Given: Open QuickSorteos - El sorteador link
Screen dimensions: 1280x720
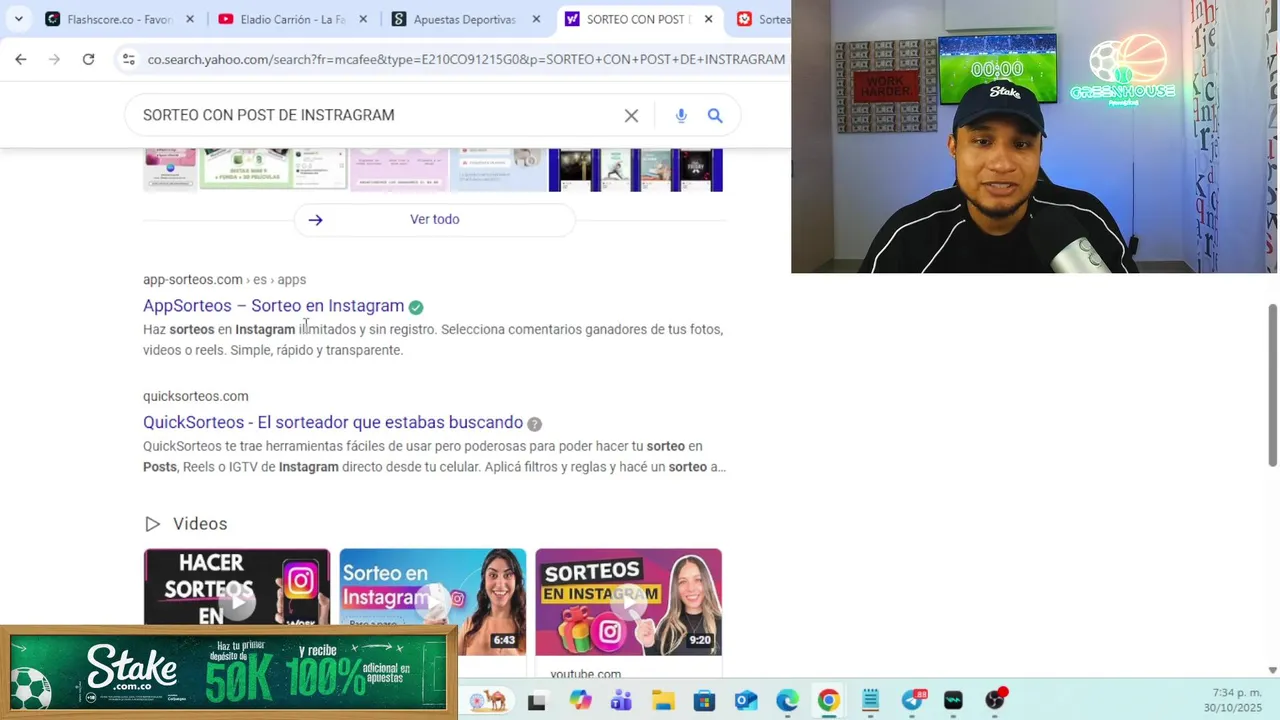Looking at the screenshot, I should click(x=333, y=423).
